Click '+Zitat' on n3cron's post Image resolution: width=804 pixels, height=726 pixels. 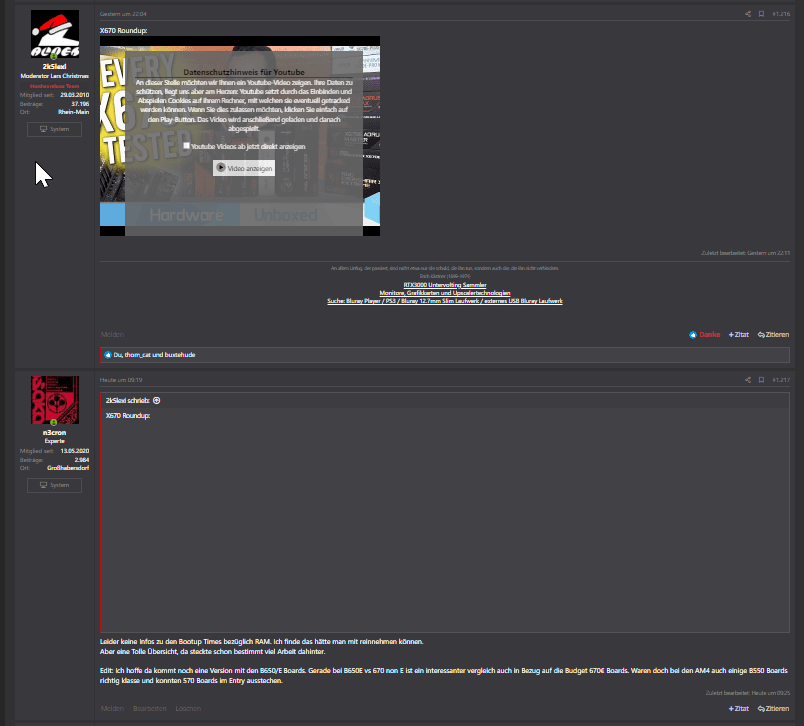pyautogui.click(x=739, y=709)
